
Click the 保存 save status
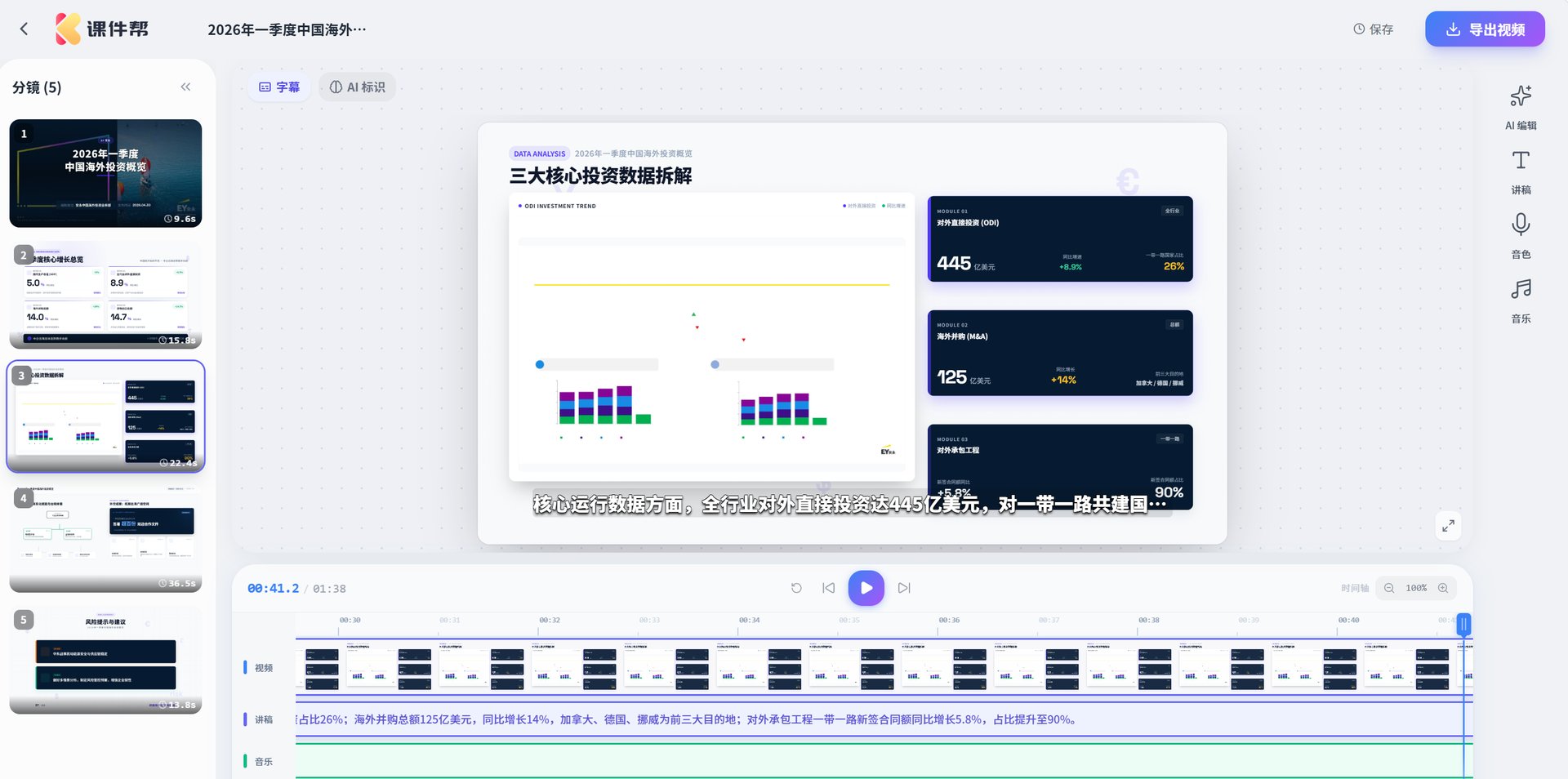click(1374, 29)
